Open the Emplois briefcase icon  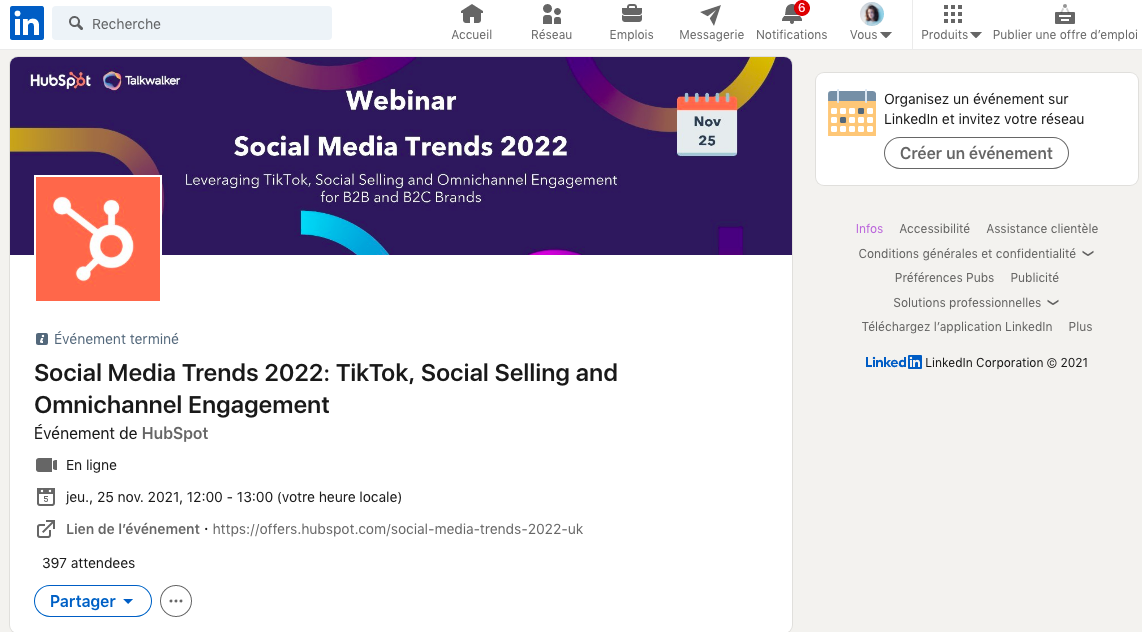point(631,14)
